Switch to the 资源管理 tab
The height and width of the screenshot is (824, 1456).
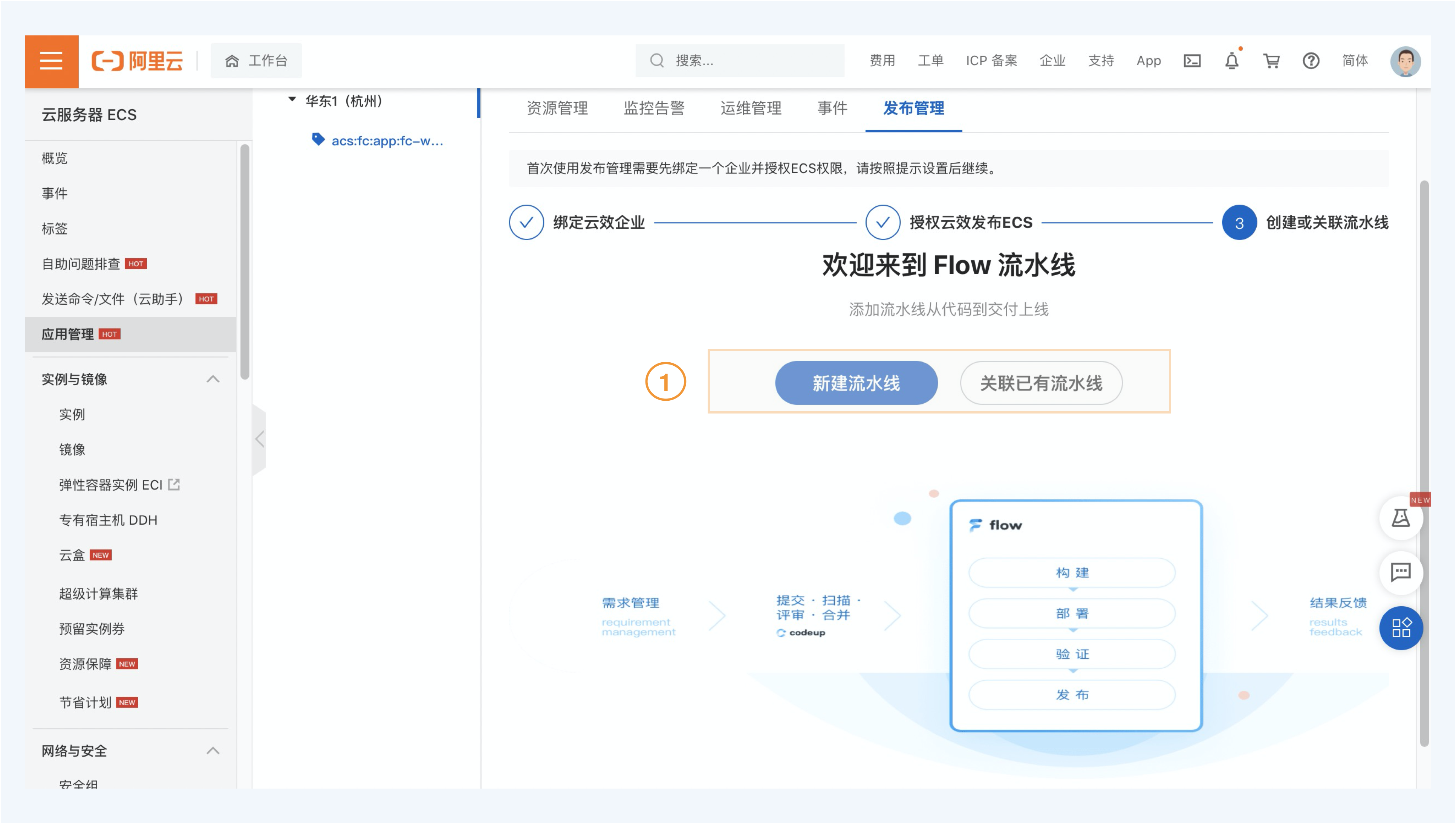(x=558, y=108)
